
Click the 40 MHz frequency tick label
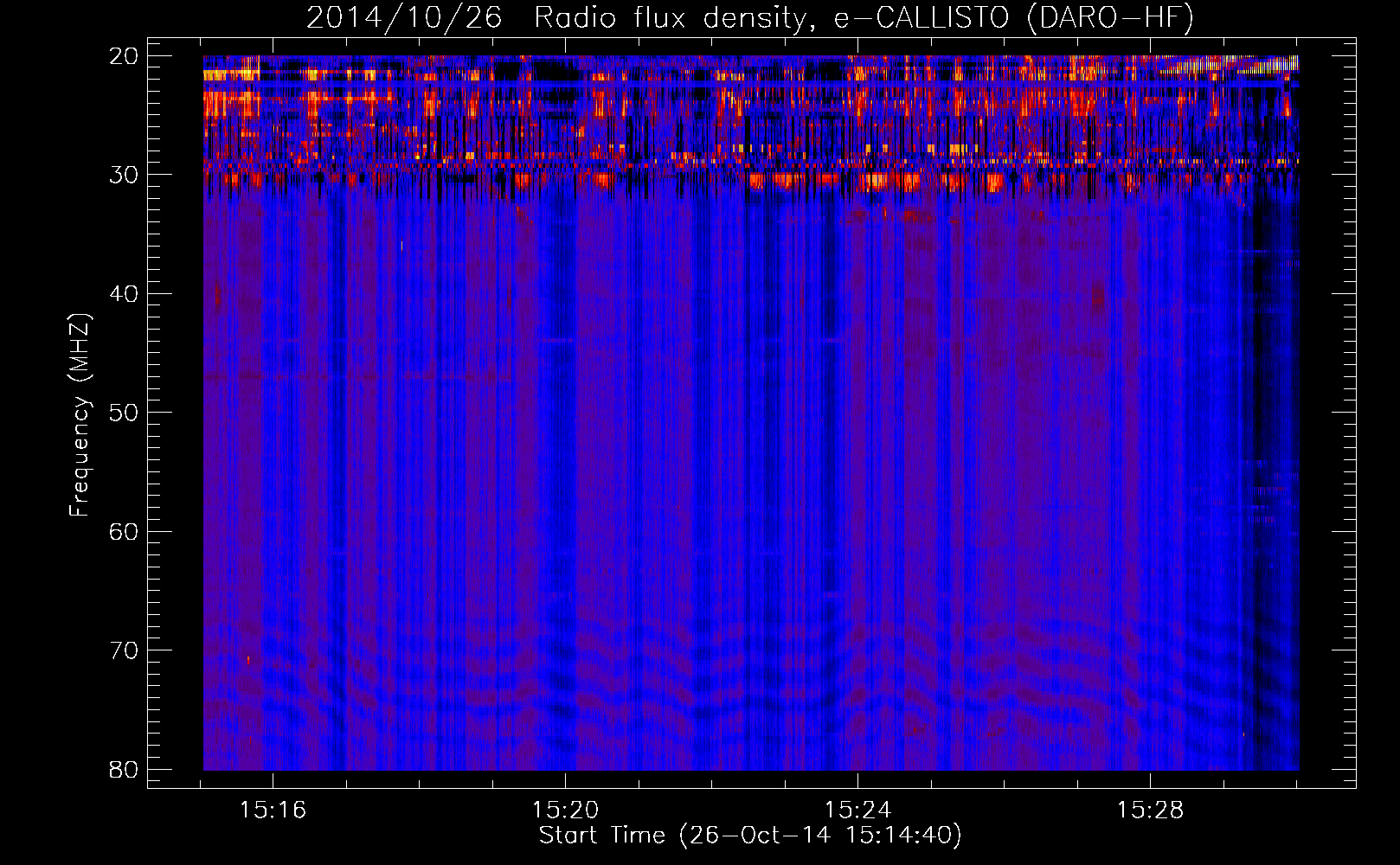pyautogui.click(x=125, y=294)
